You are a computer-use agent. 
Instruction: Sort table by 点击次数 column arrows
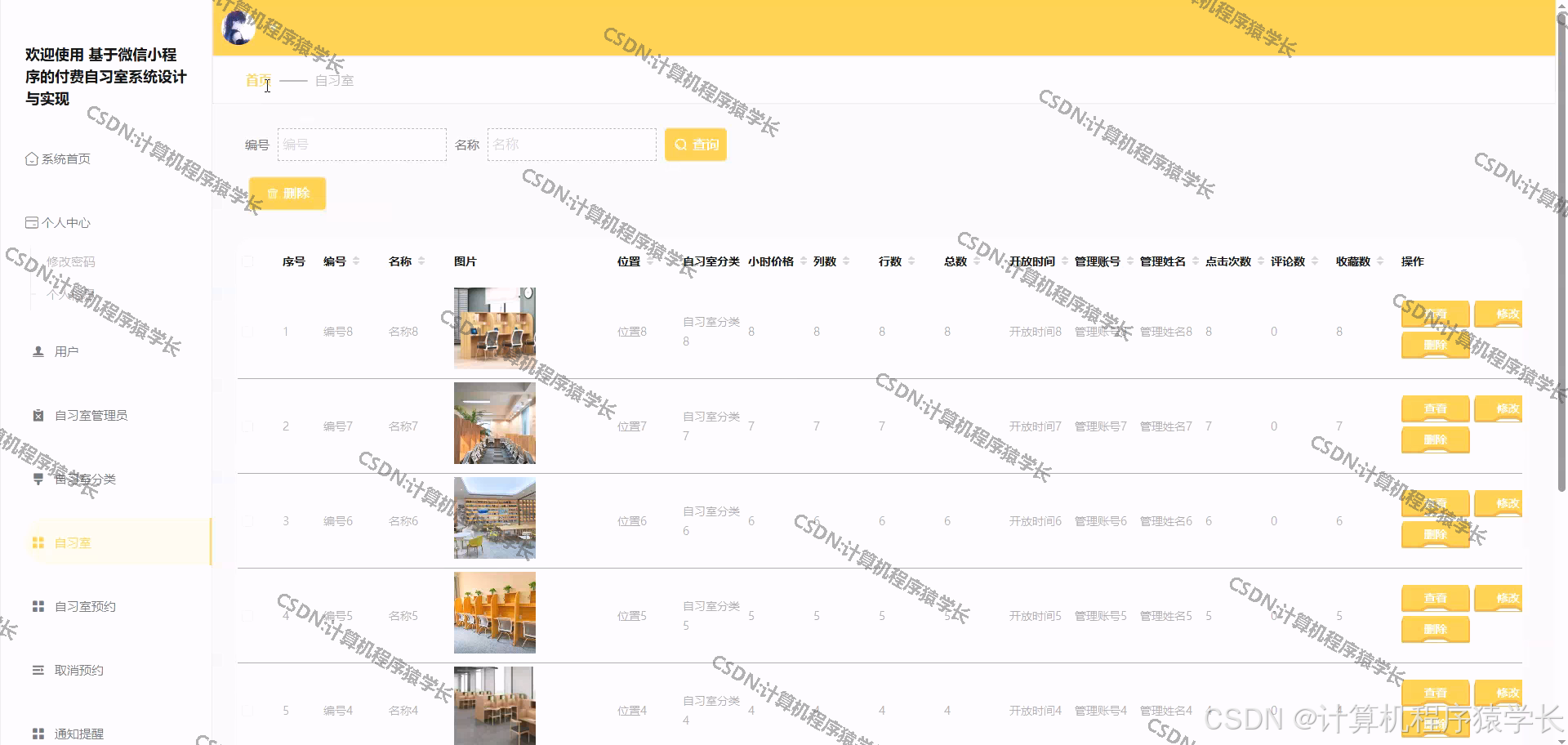point(1261,261)
